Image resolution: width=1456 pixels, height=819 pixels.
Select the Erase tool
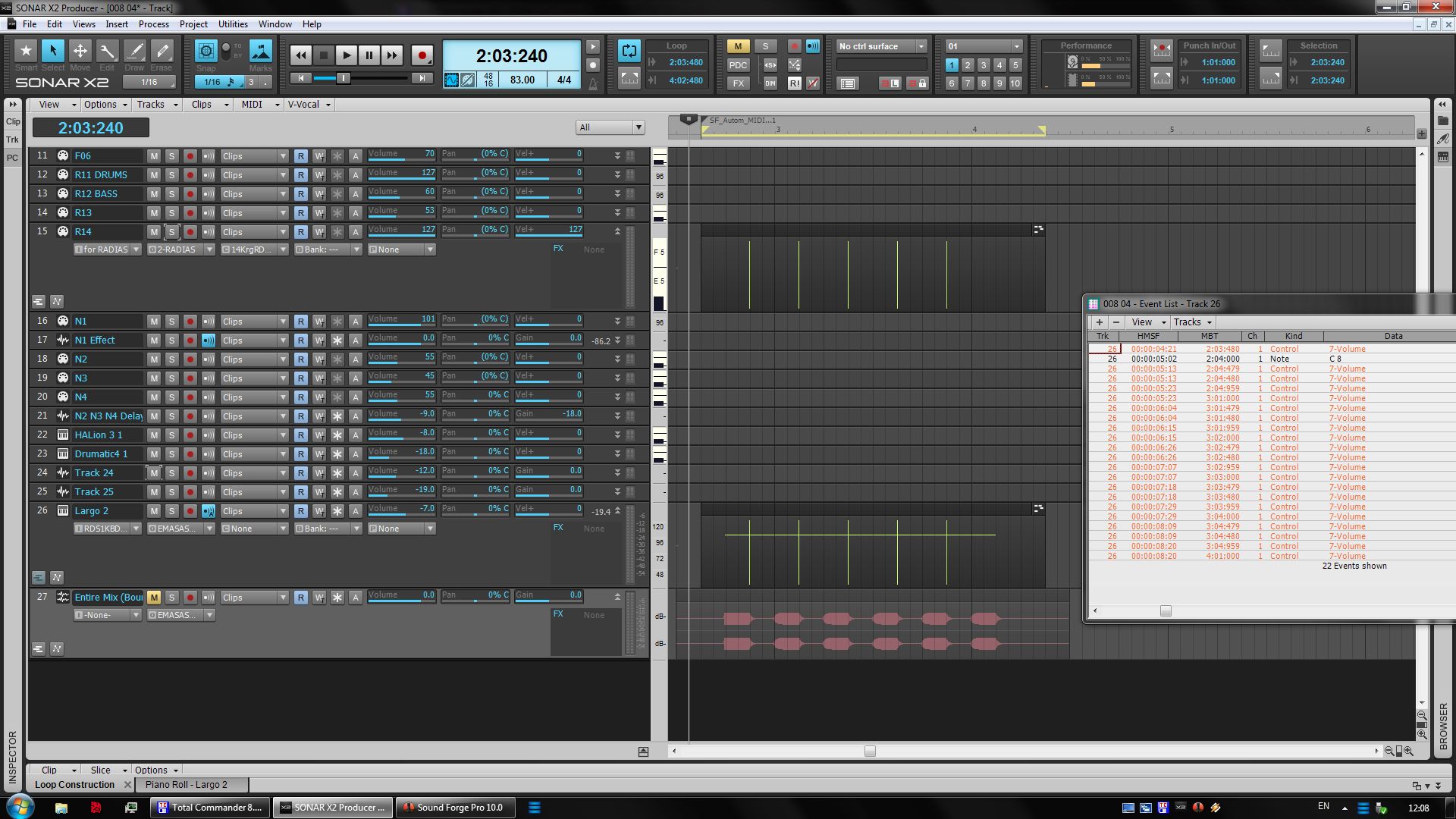click(x=162, y=52)
